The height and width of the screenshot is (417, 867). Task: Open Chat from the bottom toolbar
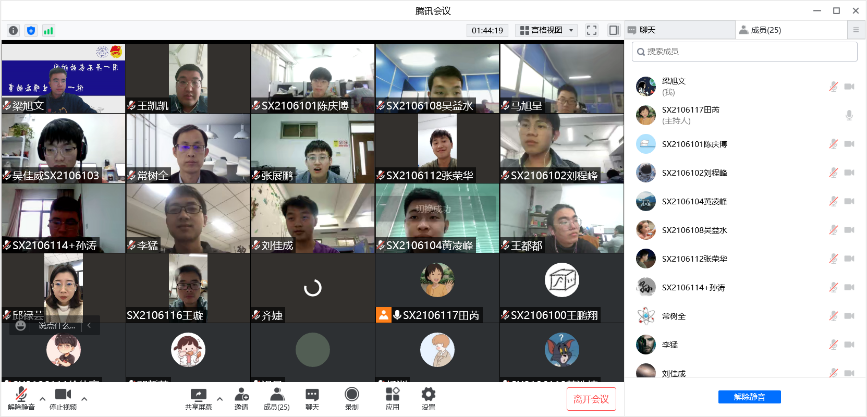[312, 396]
